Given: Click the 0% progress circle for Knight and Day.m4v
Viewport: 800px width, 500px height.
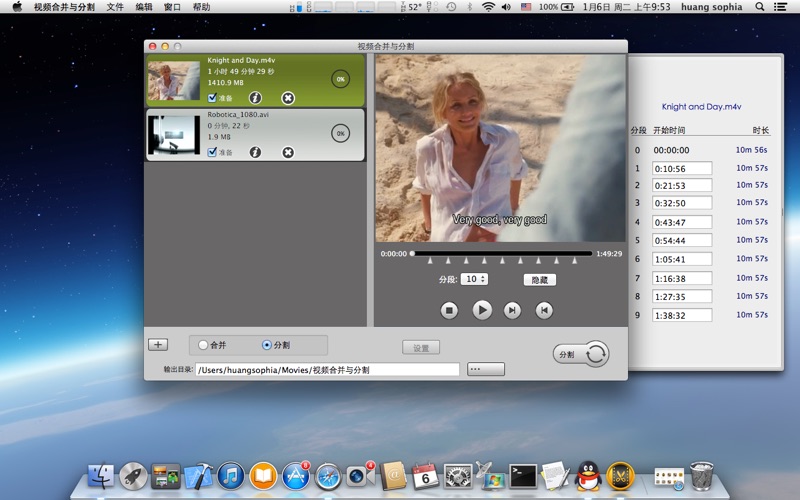Looking at the screenshot, I should [x=340, y=79].
